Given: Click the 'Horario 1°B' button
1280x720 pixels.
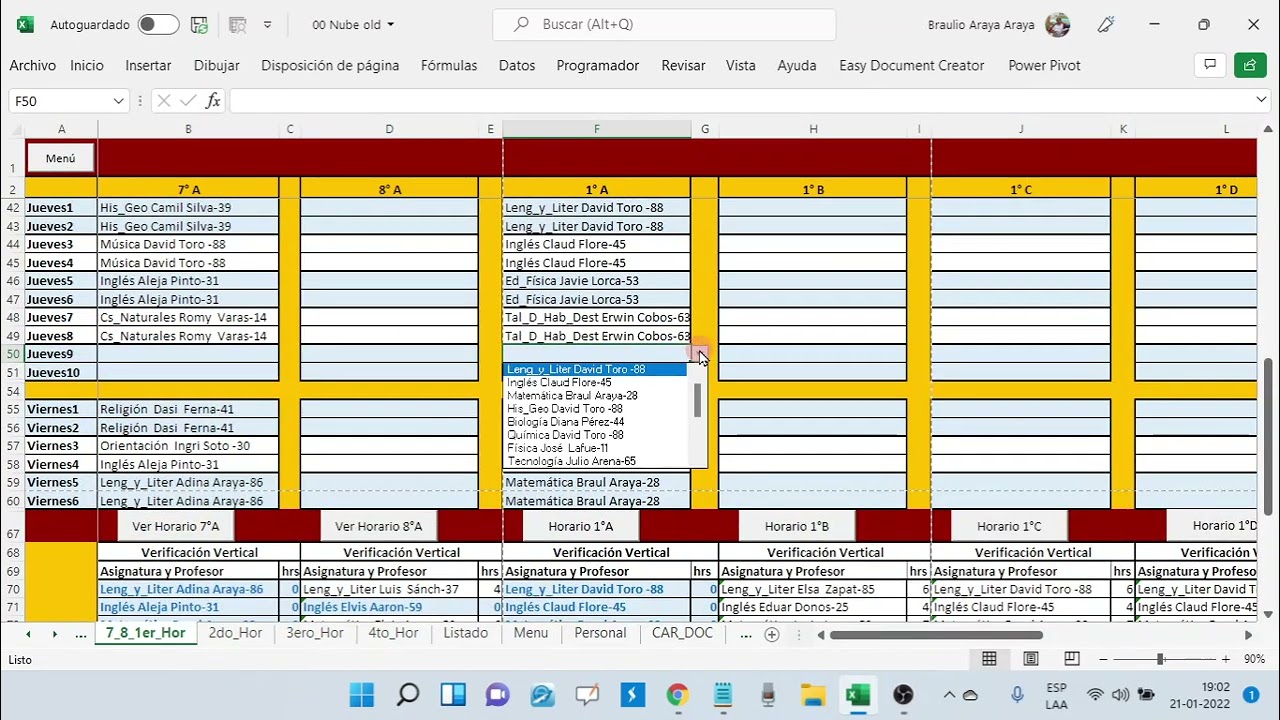Looking at the screenshot, I should click(797, 526).
